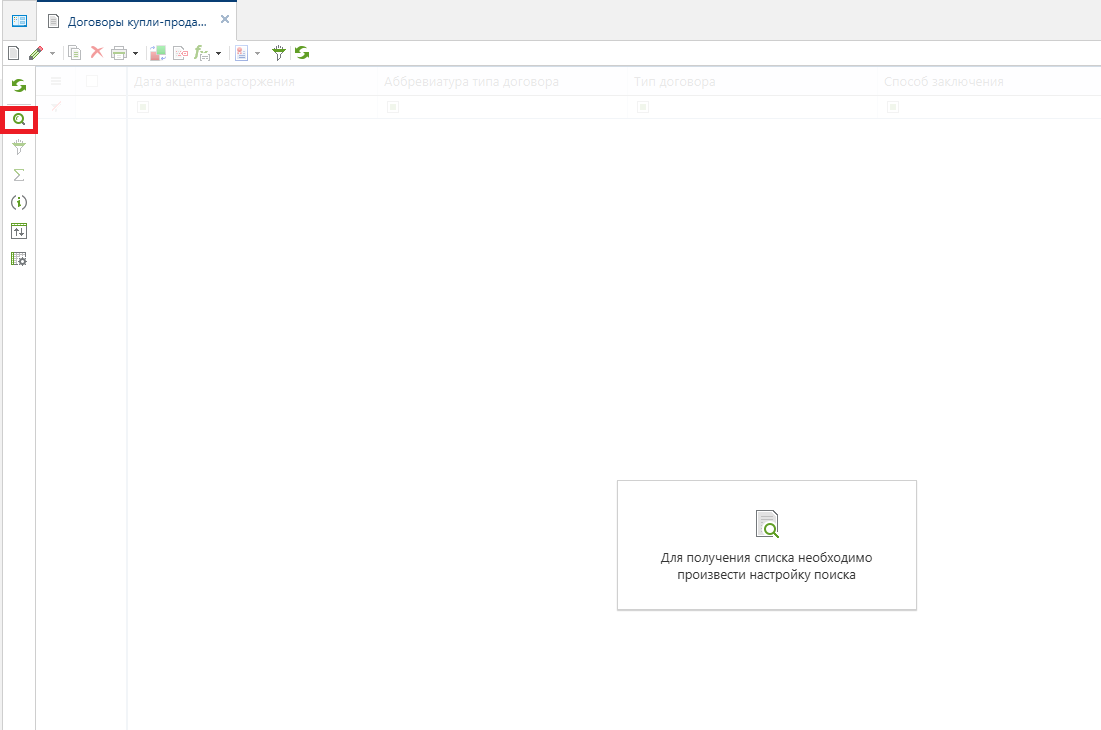
Task: Open the print options dropdown arrow
Action: (136, 53)
